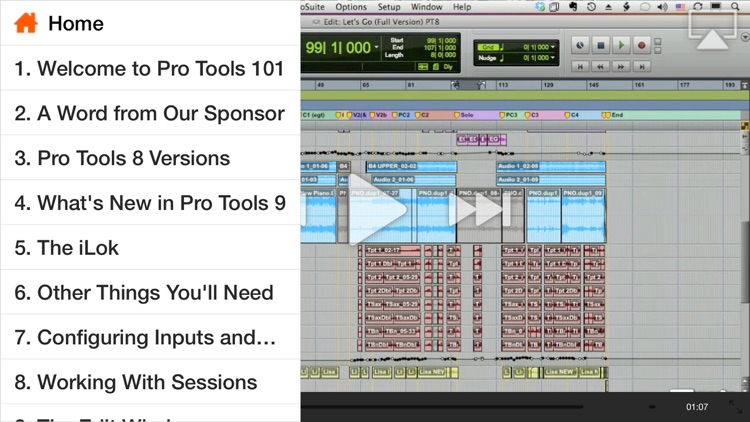The image size is (750, 422).
Task: Click the ruler view icon at right end
Action: click(x=745, y=85)
